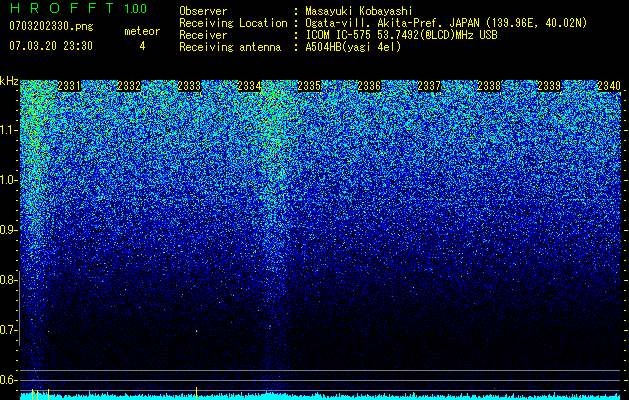629x400 pixels.
Task: Click the 2333 time marker
Action: tap(189, 86)
